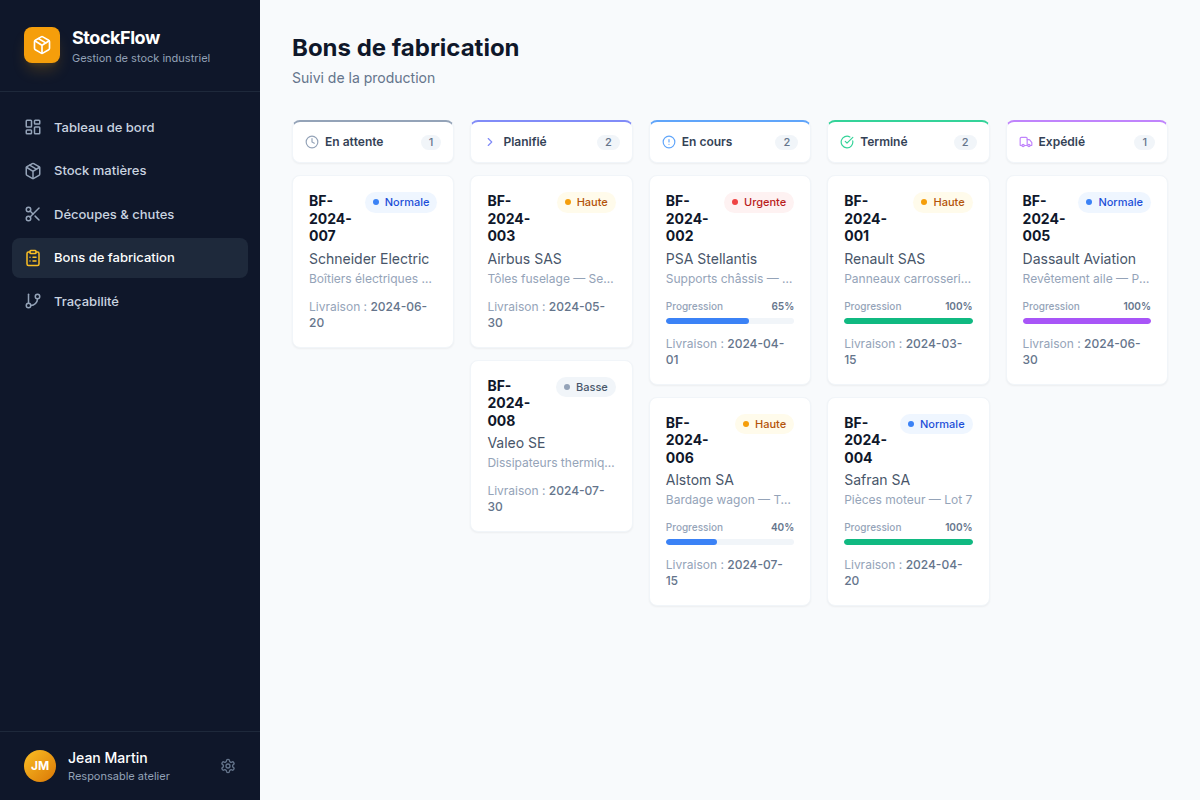Screen dimensions: 1200x800
Task: Click the Expédié column header
Action: tap(1087, 142)
